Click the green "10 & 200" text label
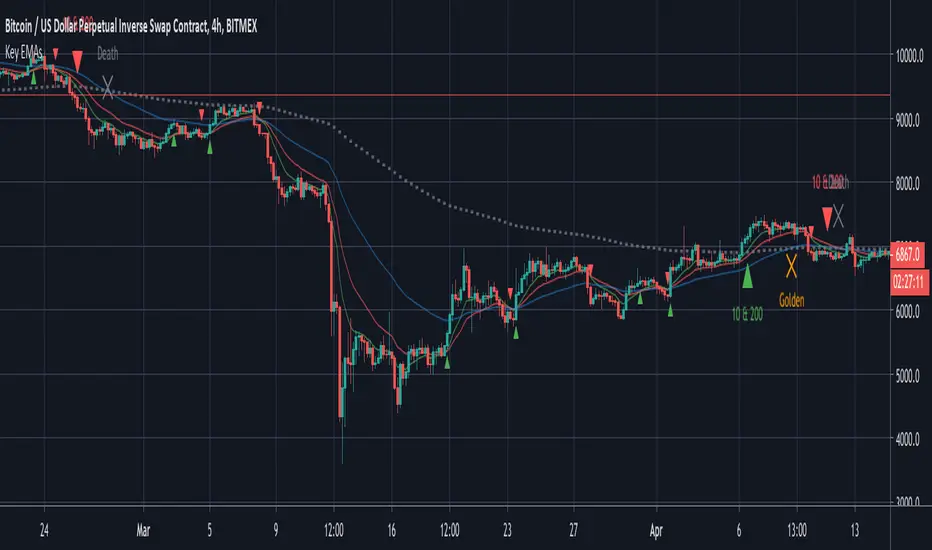 point(747,315)
